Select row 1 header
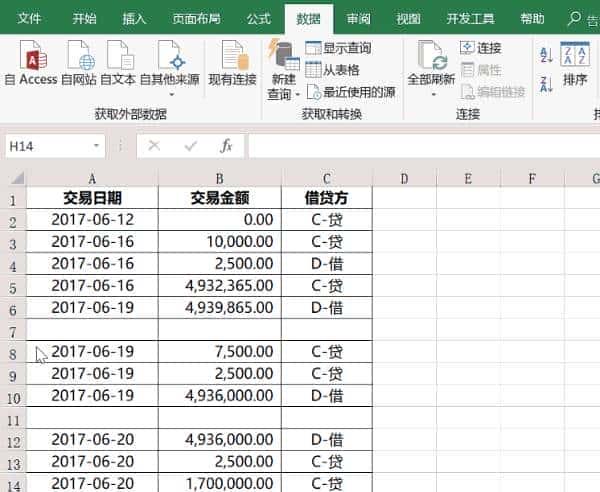Screen dimensions: 600x492 coord(13,200)
